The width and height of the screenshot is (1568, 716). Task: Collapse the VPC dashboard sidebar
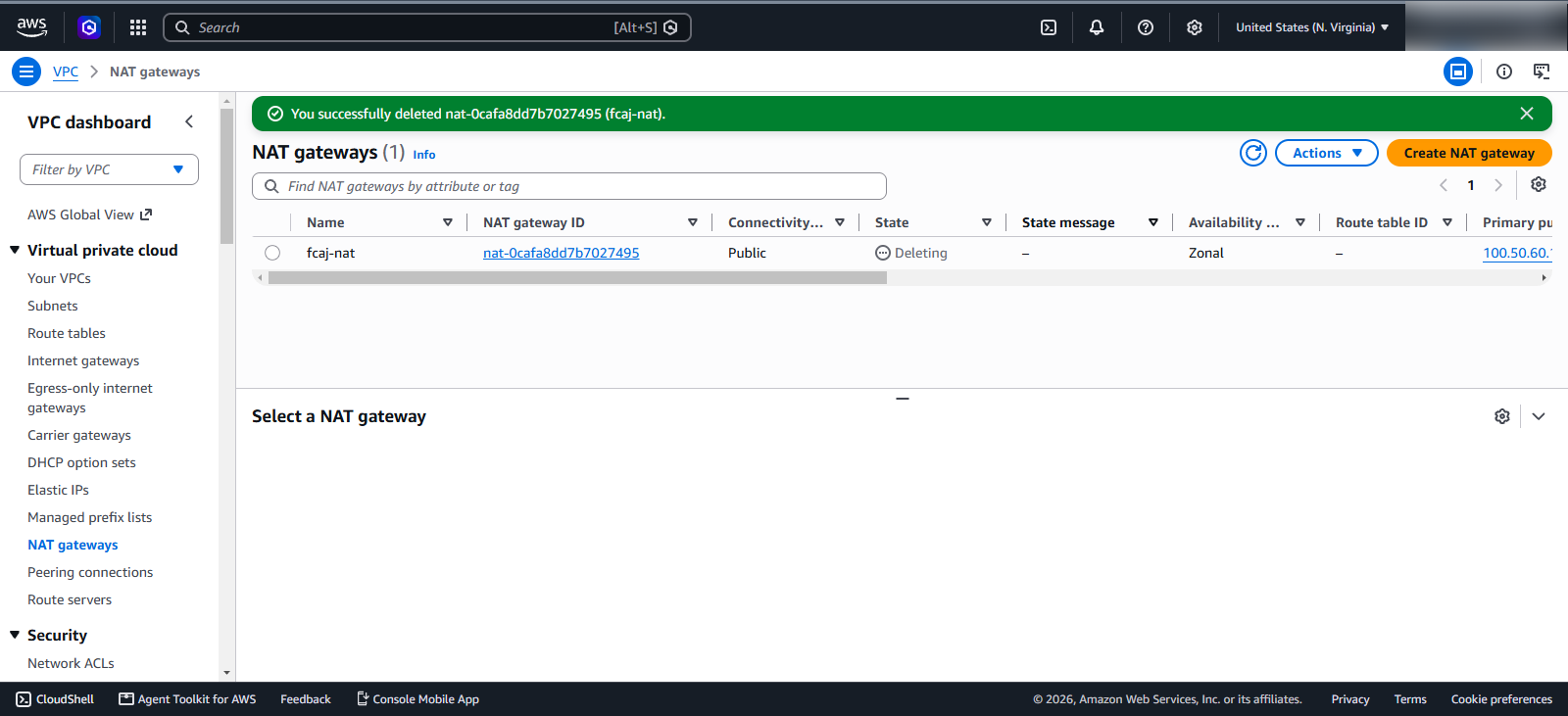[x=189, y=121]
